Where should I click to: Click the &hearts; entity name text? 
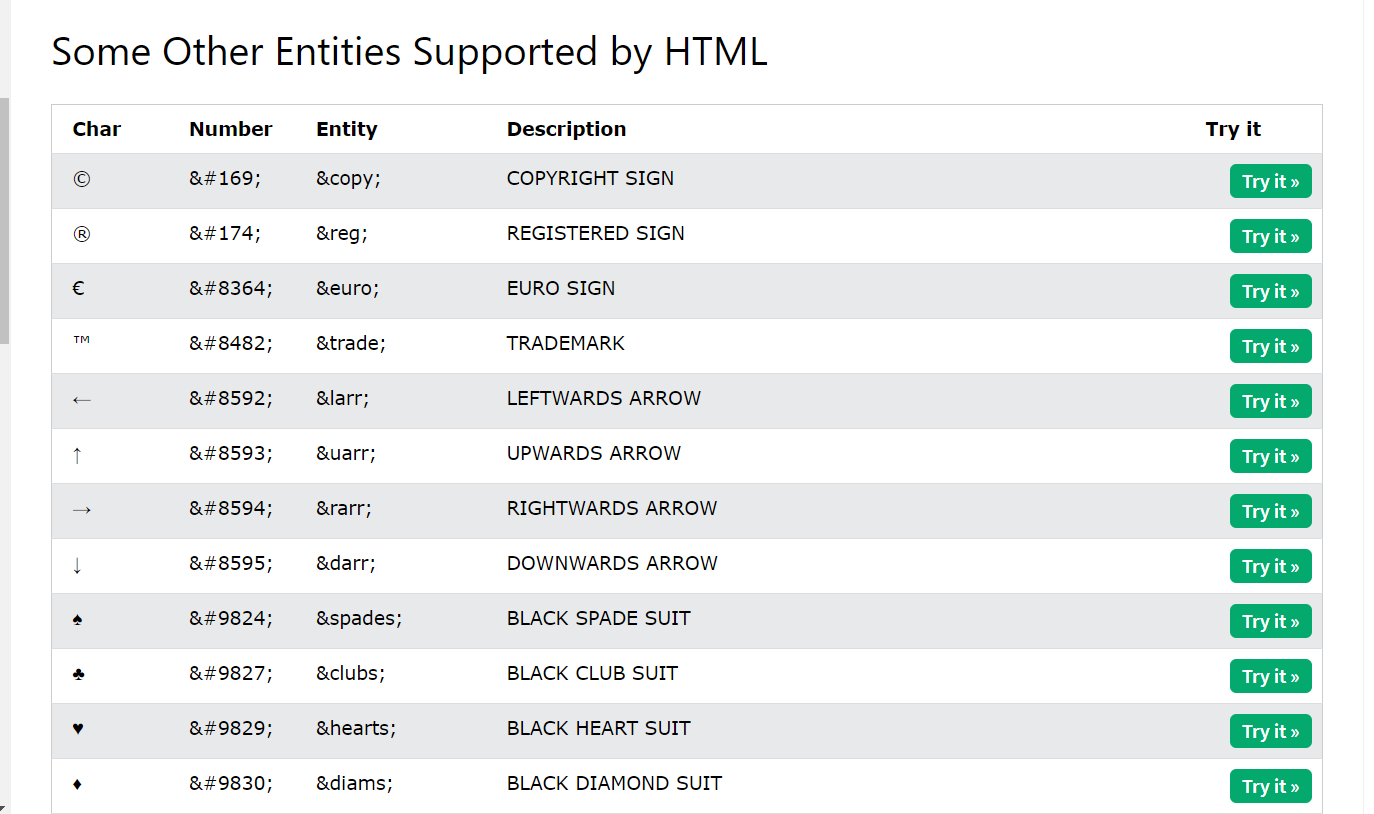coord(356,729)
